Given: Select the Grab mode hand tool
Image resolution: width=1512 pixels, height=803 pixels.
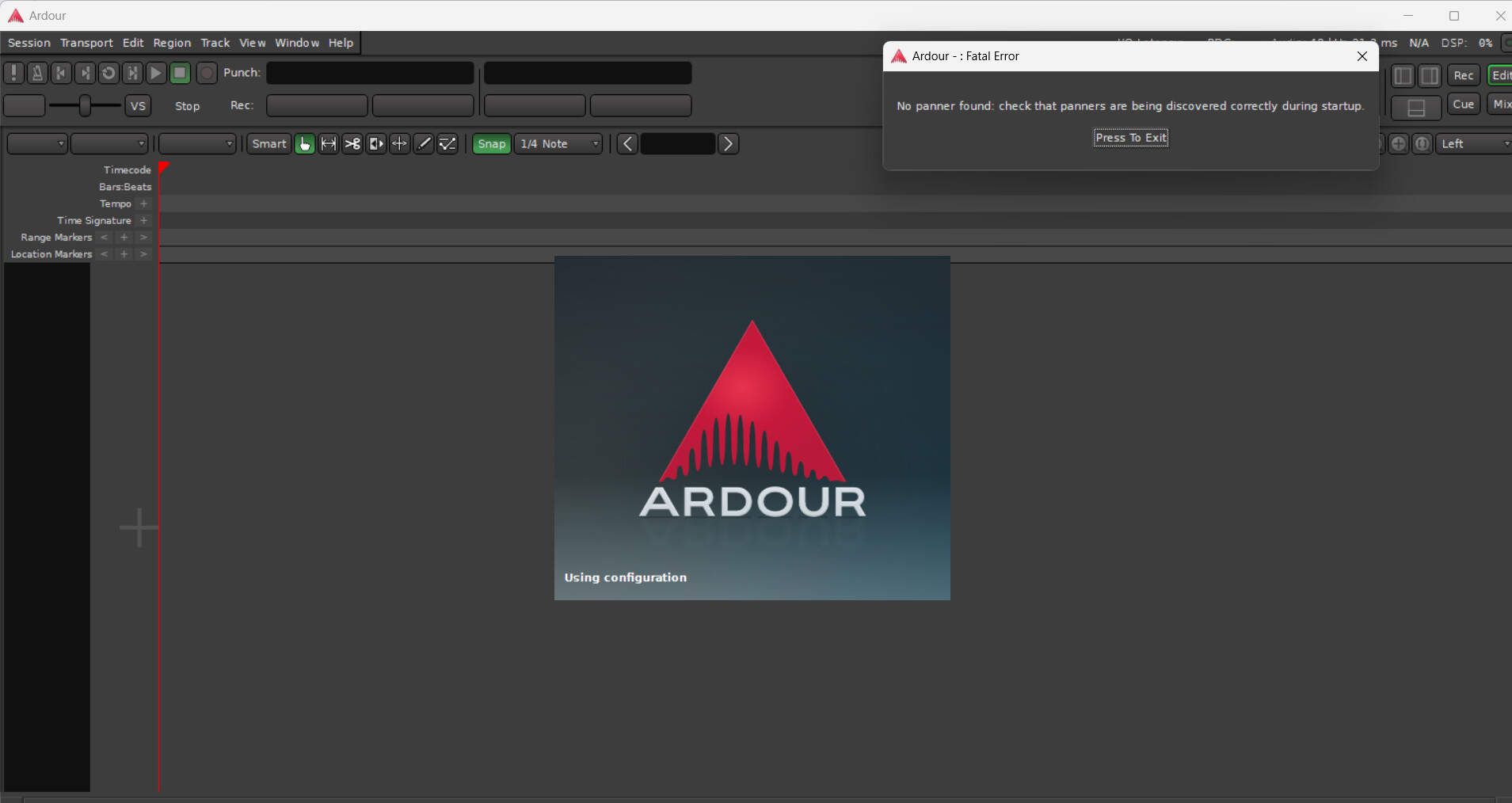Looking at the screenshot, I should [x=305, y=143].
